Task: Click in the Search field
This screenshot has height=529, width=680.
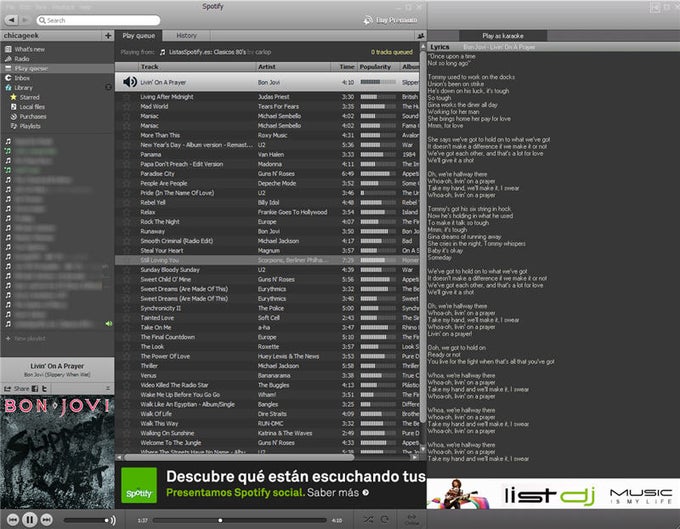Action: click(98, 20)
